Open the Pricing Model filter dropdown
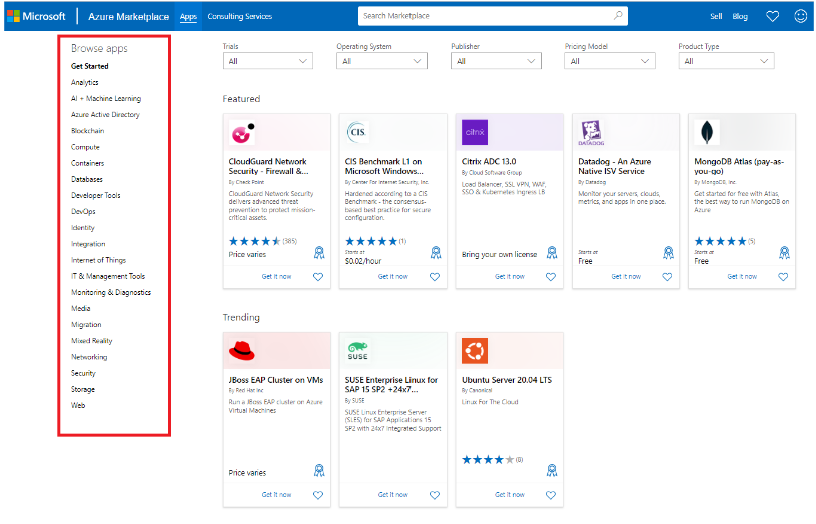The image size is (816, 524). coord(610,61)
